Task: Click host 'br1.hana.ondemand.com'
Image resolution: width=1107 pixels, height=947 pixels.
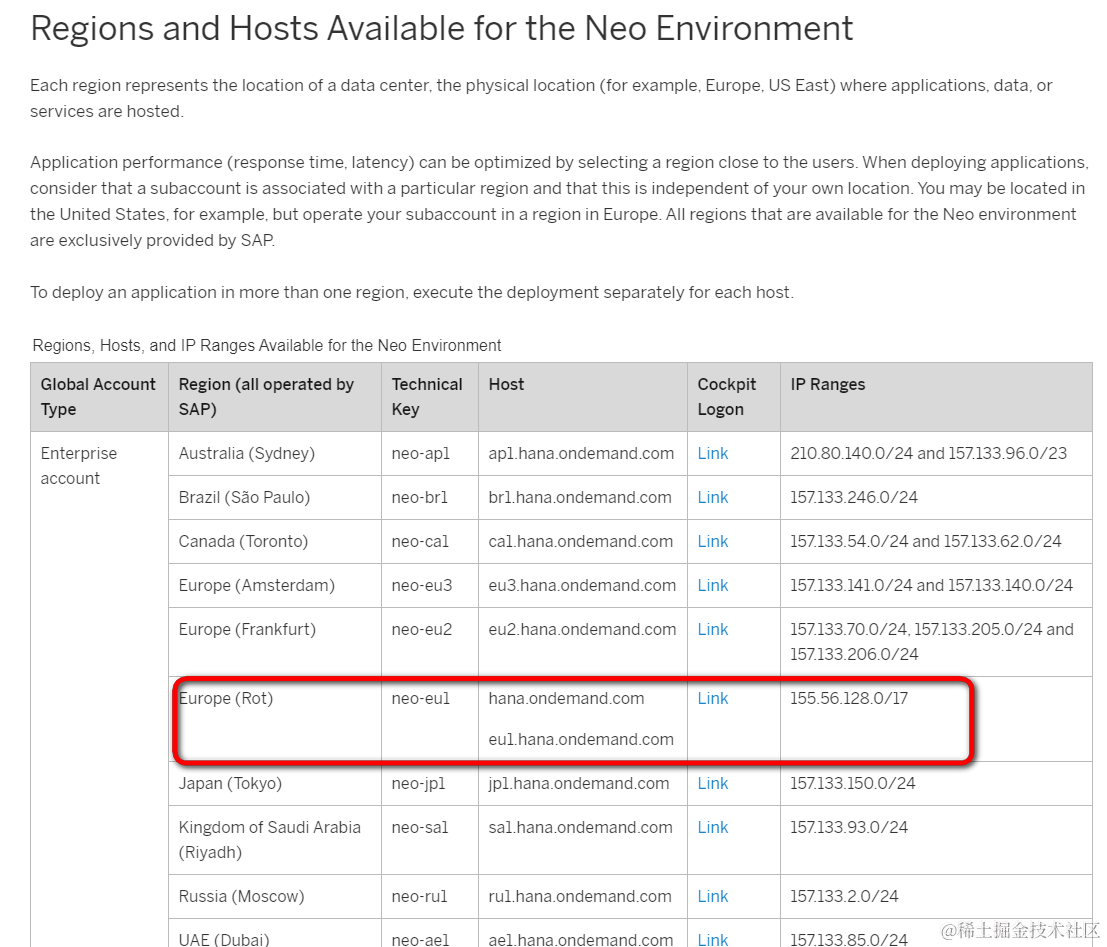Action: [x=580, y=497]
